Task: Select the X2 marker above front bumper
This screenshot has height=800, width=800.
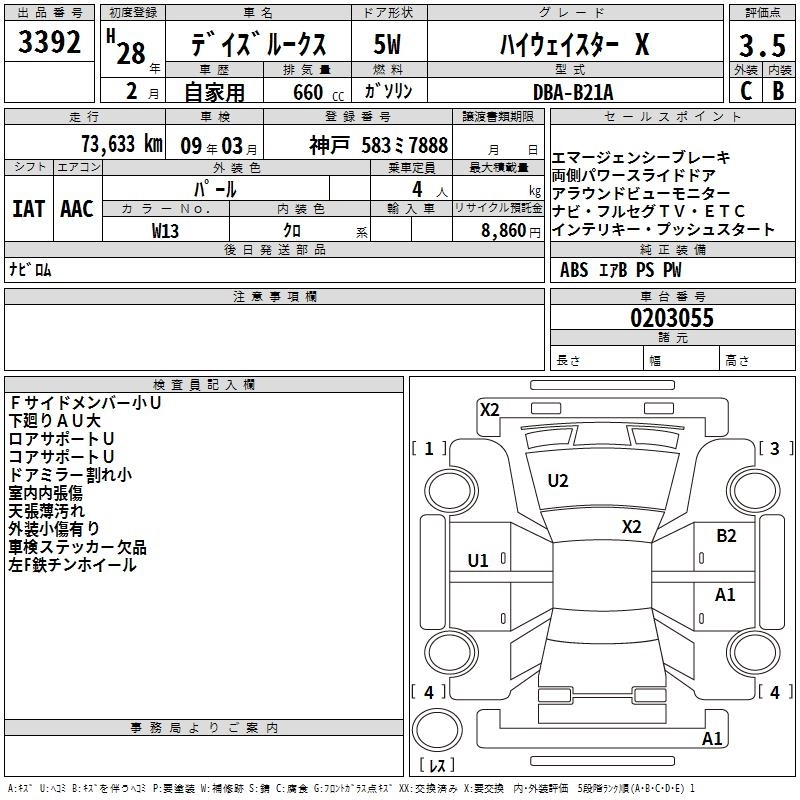Action: [489, 409]
